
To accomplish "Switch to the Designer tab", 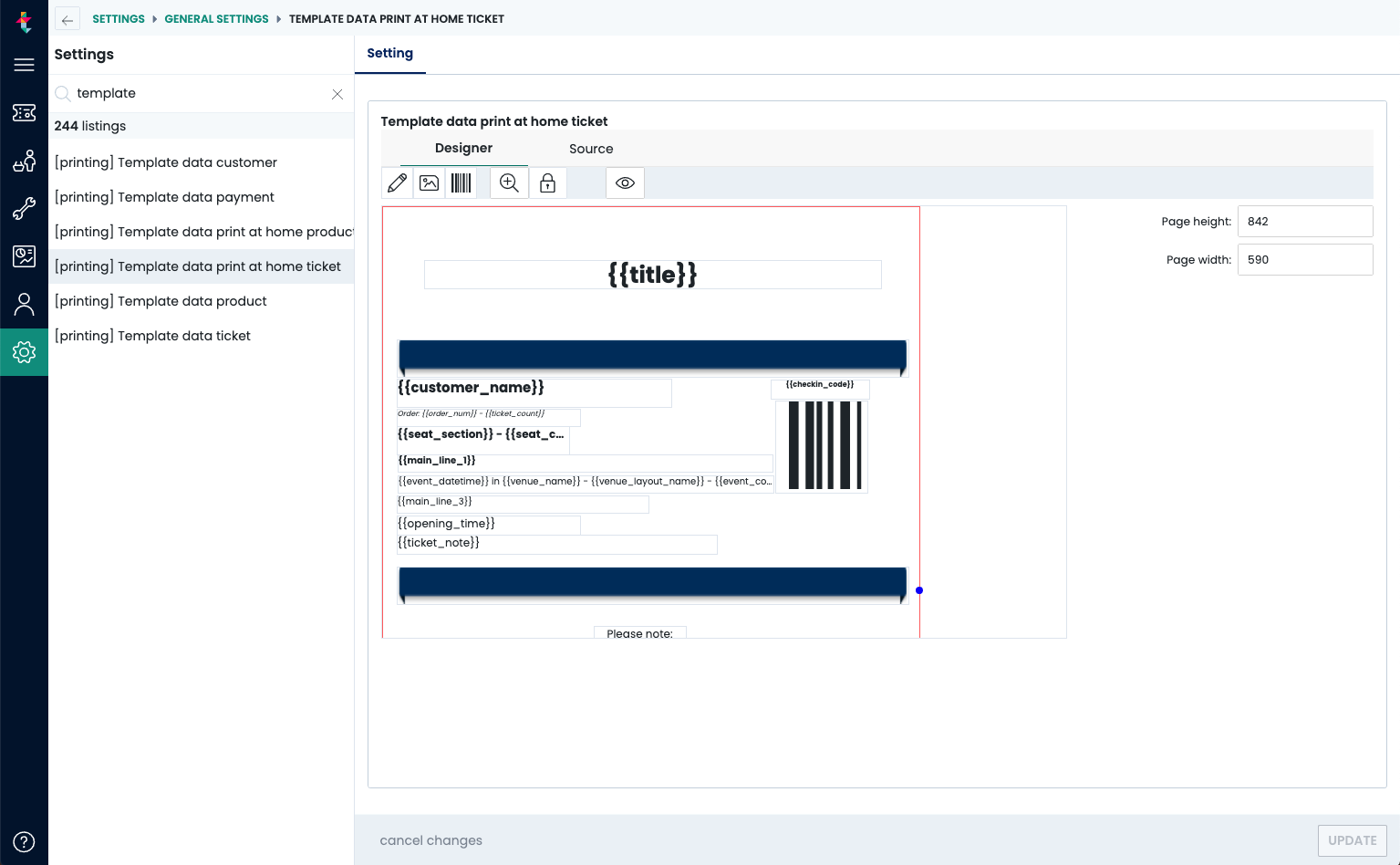I will click(x=463, y=148).
